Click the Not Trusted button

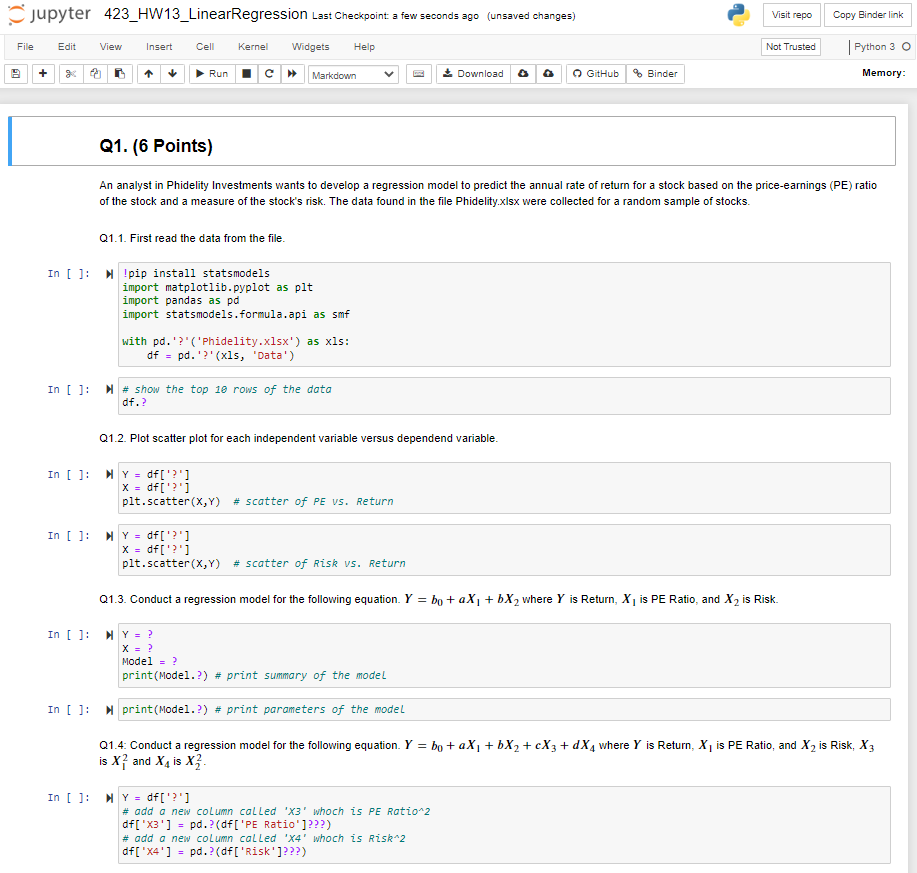point(791,47)
